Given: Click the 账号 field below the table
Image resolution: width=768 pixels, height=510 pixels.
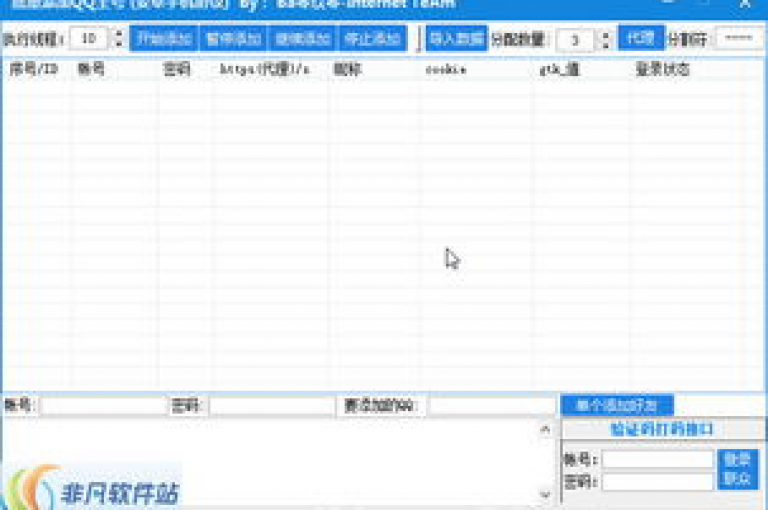Looking at the screenshot, I should (104, 406).
